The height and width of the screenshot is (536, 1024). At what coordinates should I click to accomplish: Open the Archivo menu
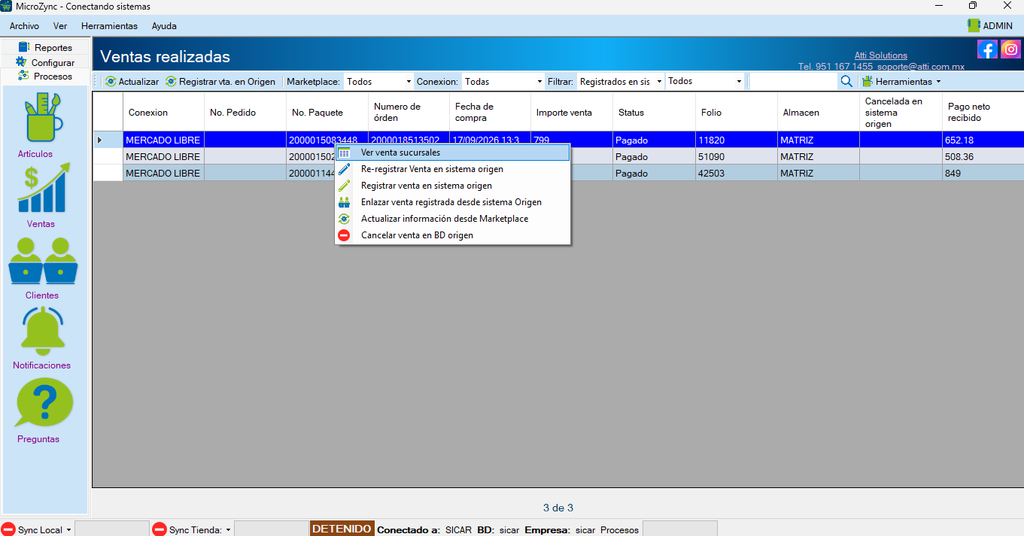pyautogui.click(x=24, y=26)
